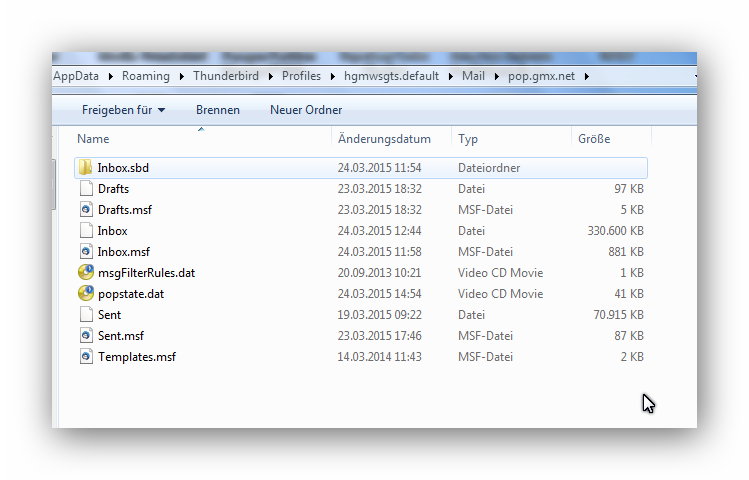Expand the arrow after Profiles in path
Screen dimensions: 749x480
(332, 76)
